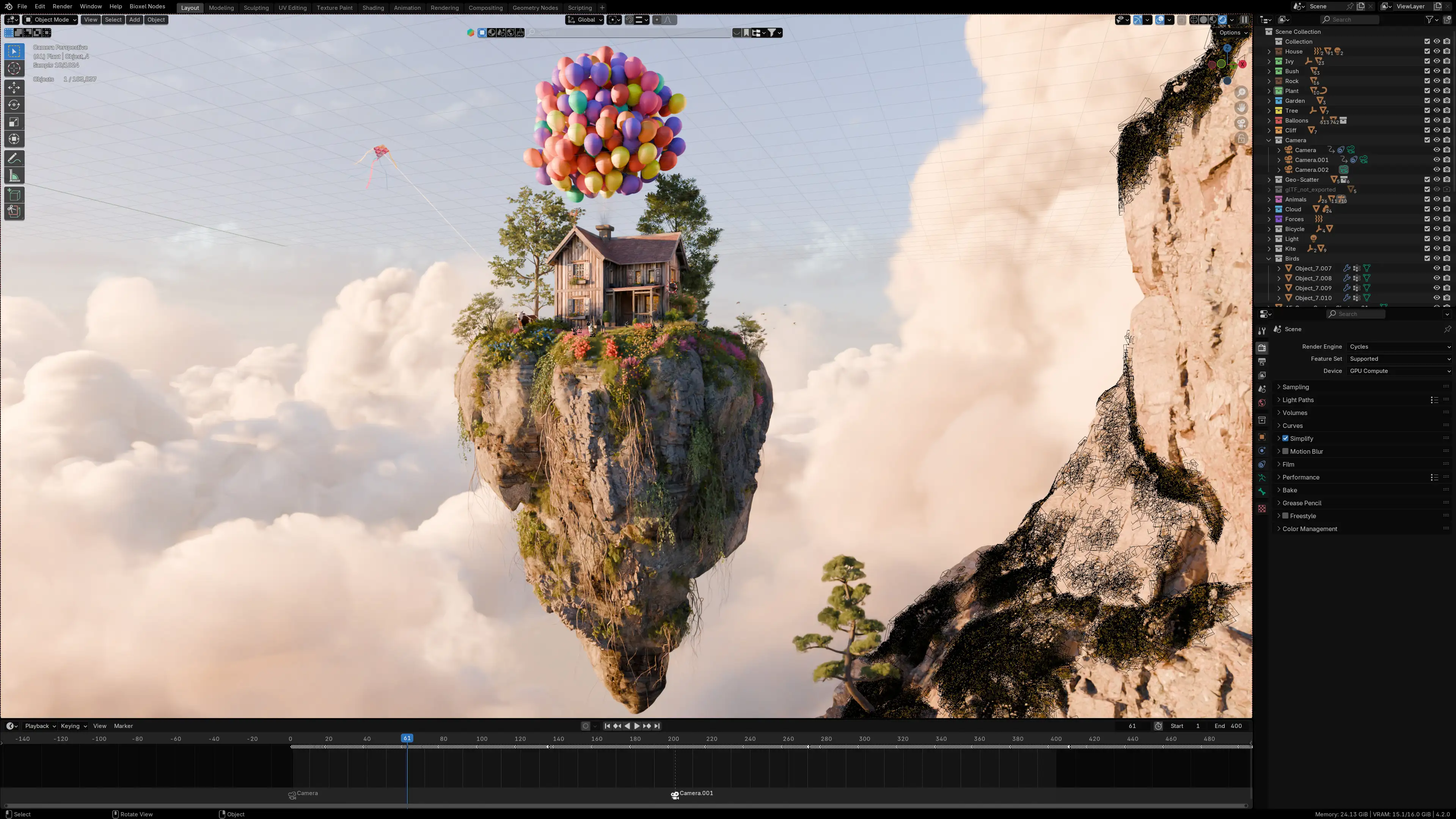1456x819 pixels.
Task: Toggle camera view using the camera gizmo
Action: [x=1241, y=123]
